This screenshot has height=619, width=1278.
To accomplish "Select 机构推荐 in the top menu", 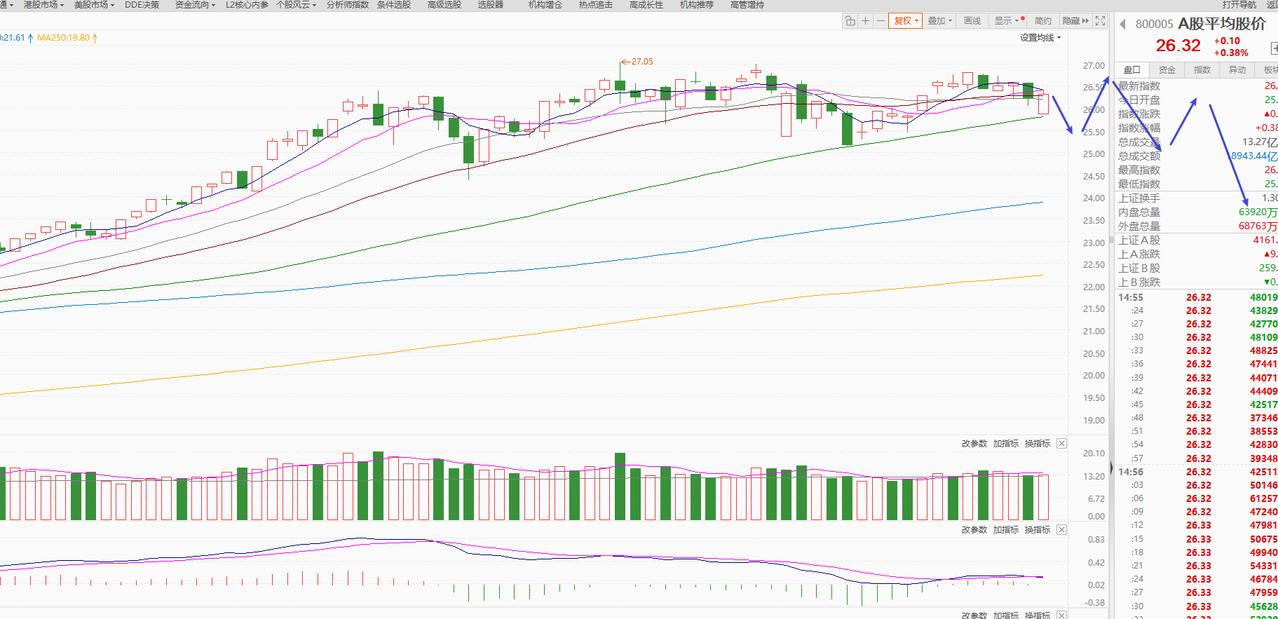I will (697, 5).
